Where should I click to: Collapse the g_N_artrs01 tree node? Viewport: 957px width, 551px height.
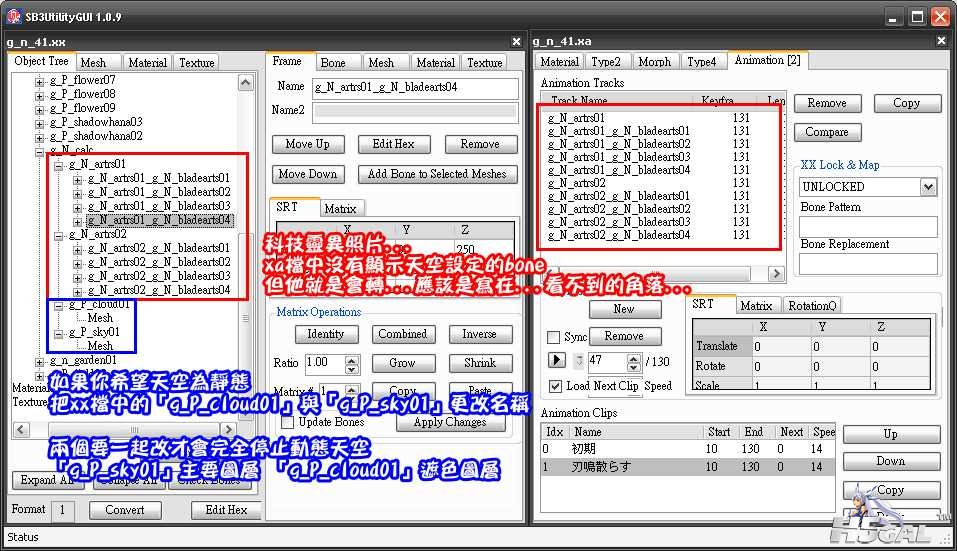pos(60,164)
